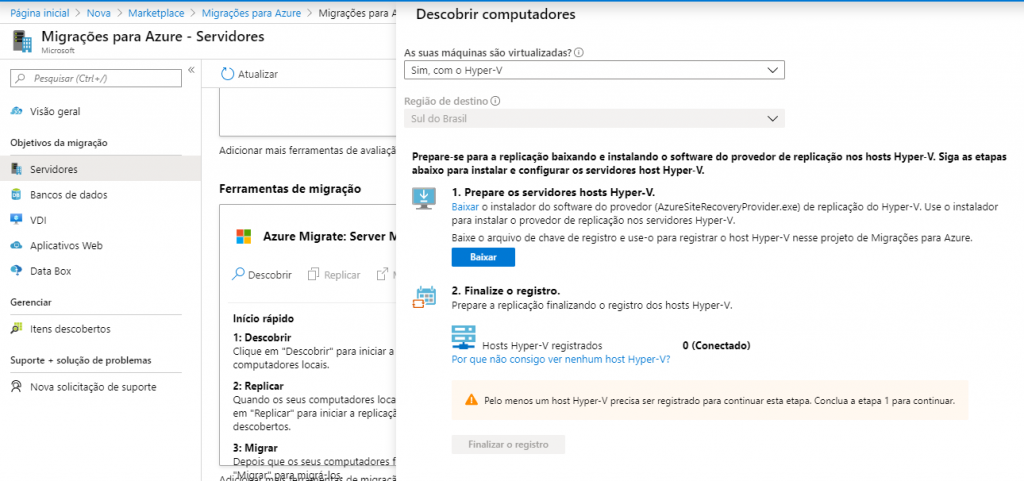Open Itens descobertos under Gerenciar

point(70,329)
